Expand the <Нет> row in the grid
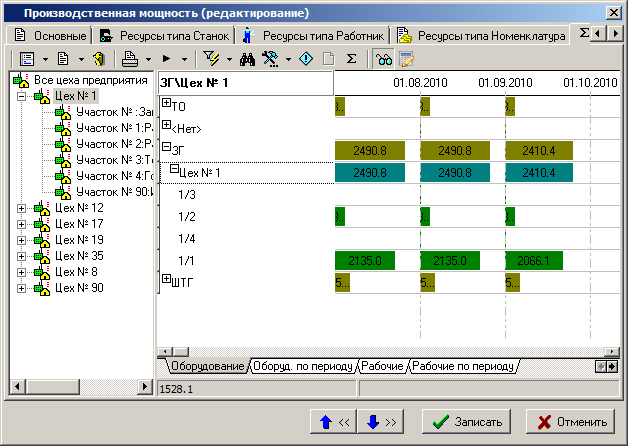The height and width of the screenshot is (446, 628). pyautogui.click(x=167, y=125)
